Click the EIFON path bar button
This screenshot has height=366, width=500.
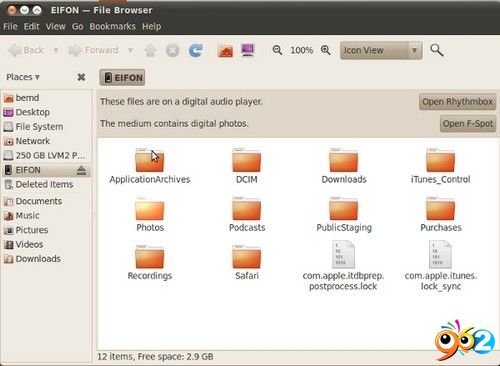point(122,78)
